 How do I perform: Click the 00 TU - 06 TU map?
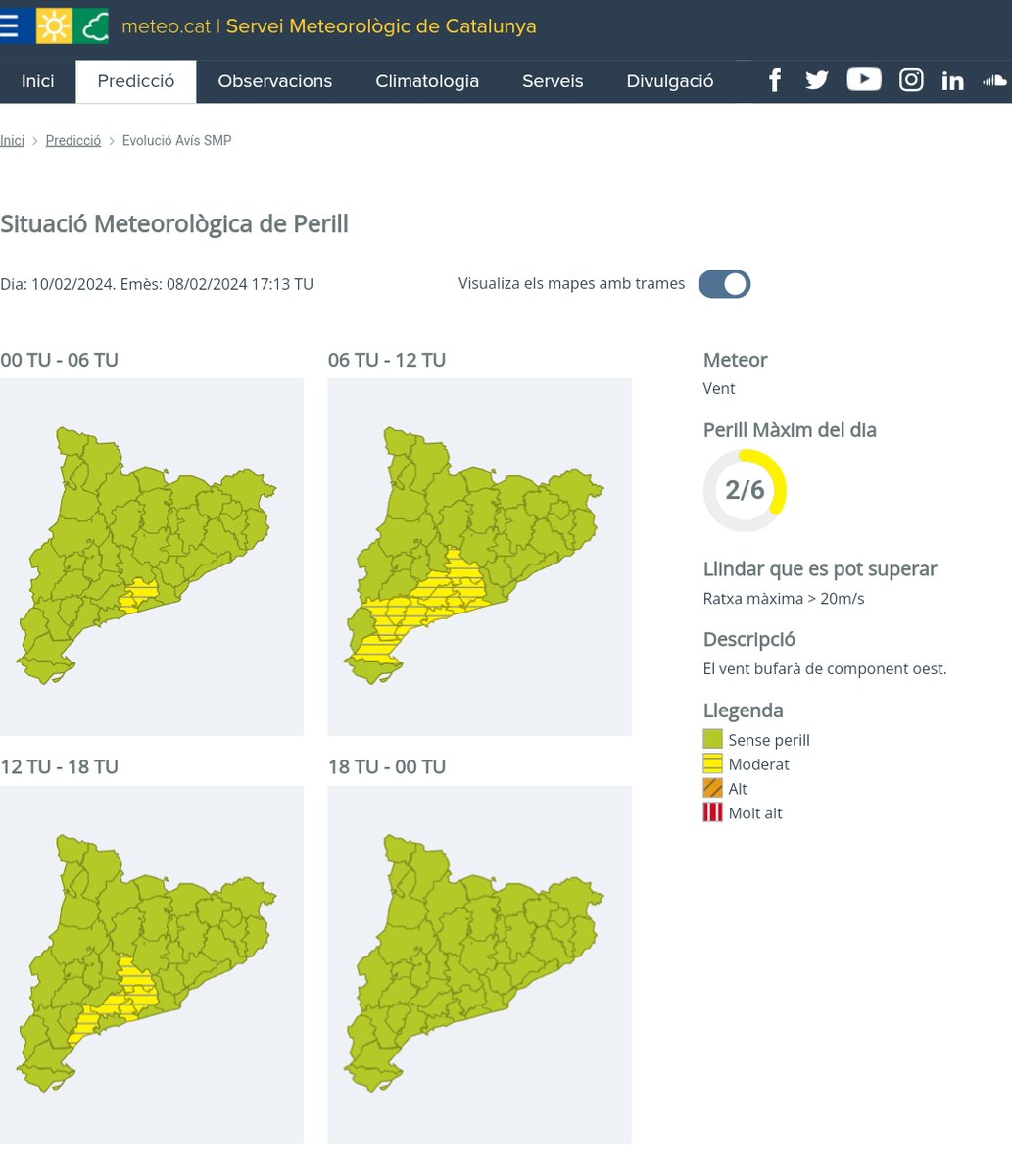[152, 557]
